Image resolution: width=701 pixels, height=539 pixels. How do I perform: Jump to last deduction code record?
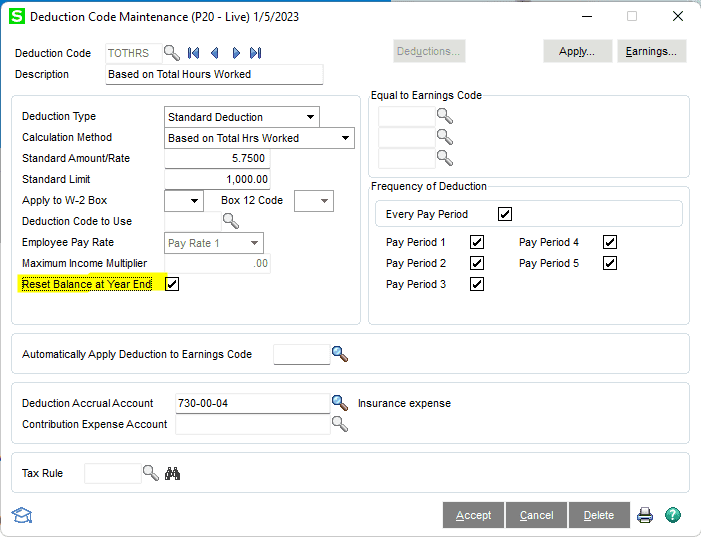pos(256,53)
